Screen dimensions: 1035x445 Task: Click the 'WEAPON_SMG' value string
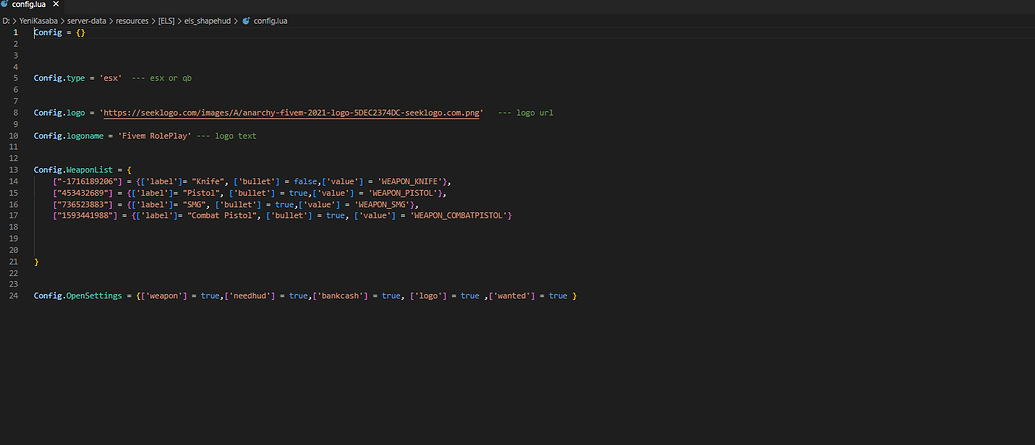click(383, 205)
